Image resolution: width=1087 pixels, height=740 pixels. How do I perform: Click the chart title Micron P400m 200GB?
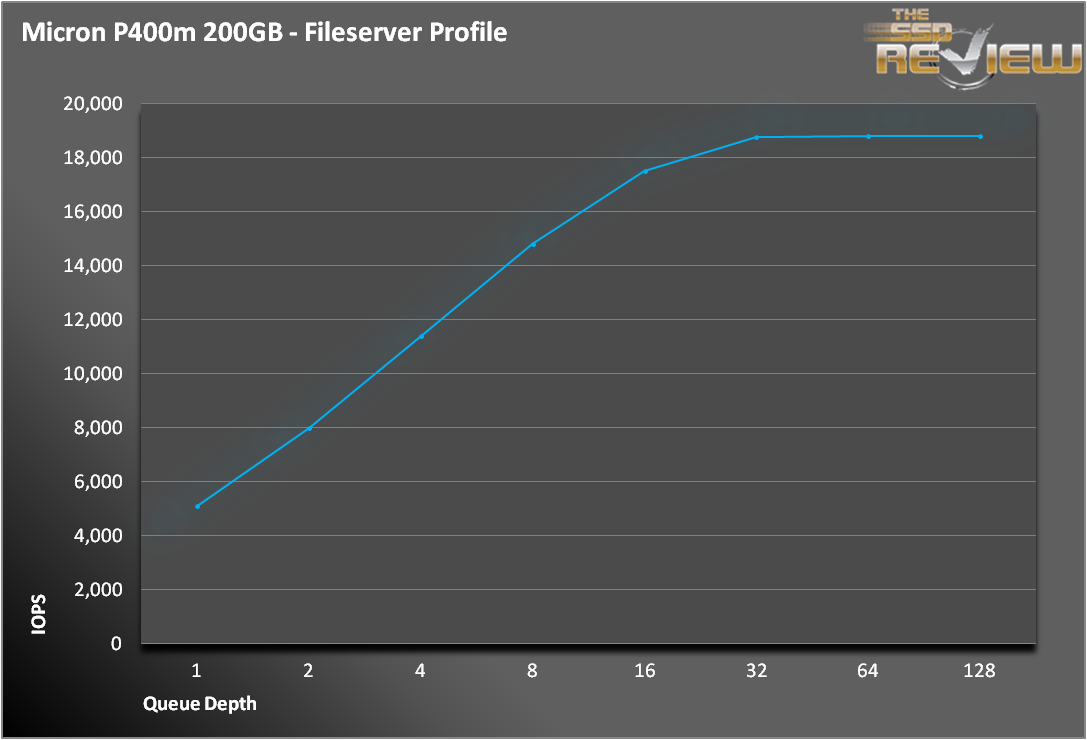pos(153,33)
